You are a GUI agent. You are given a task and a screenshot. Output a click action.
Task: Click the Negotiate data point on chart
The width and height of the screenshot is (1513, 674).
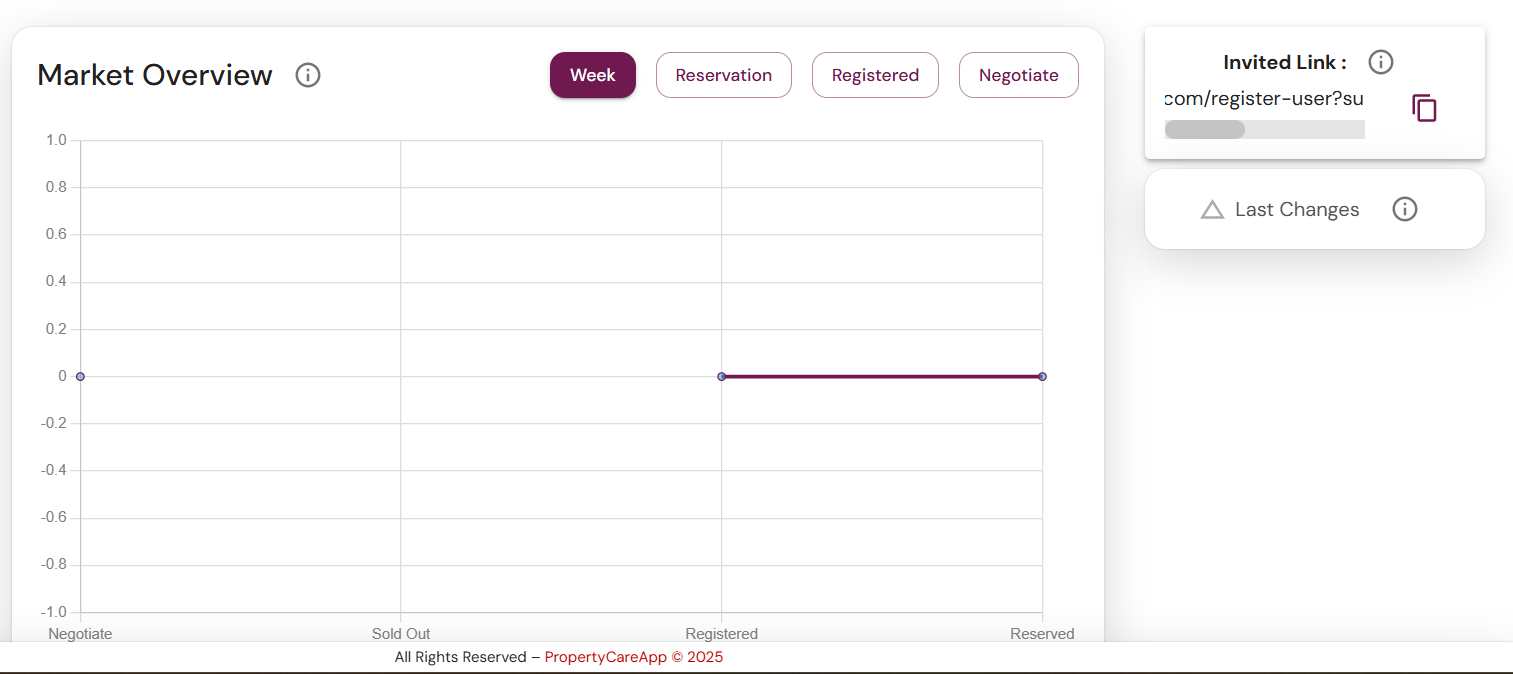(x=80, y=377)
